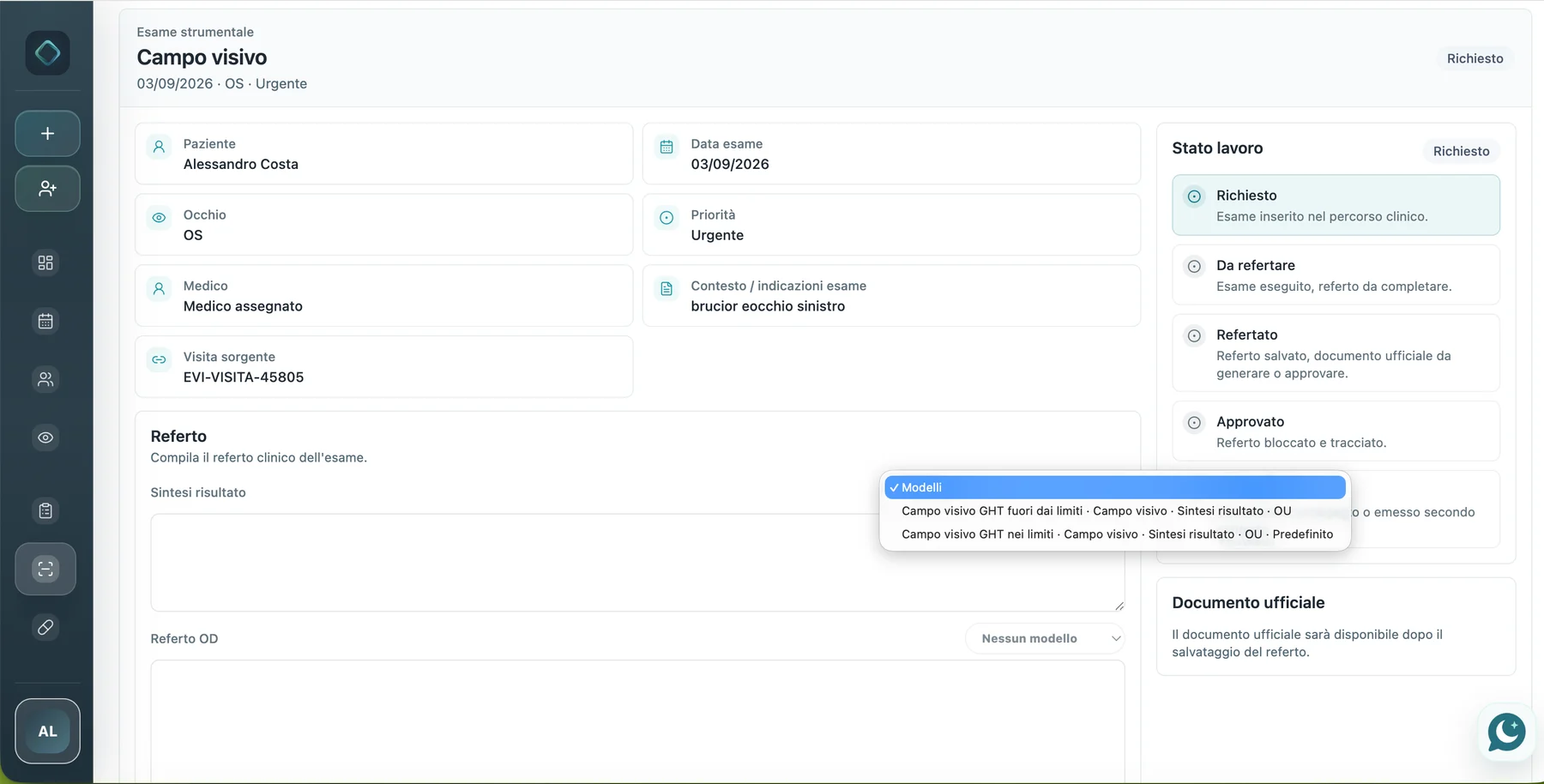
Task: Click the Data esame calendar icon
Action: coord(666,147)
